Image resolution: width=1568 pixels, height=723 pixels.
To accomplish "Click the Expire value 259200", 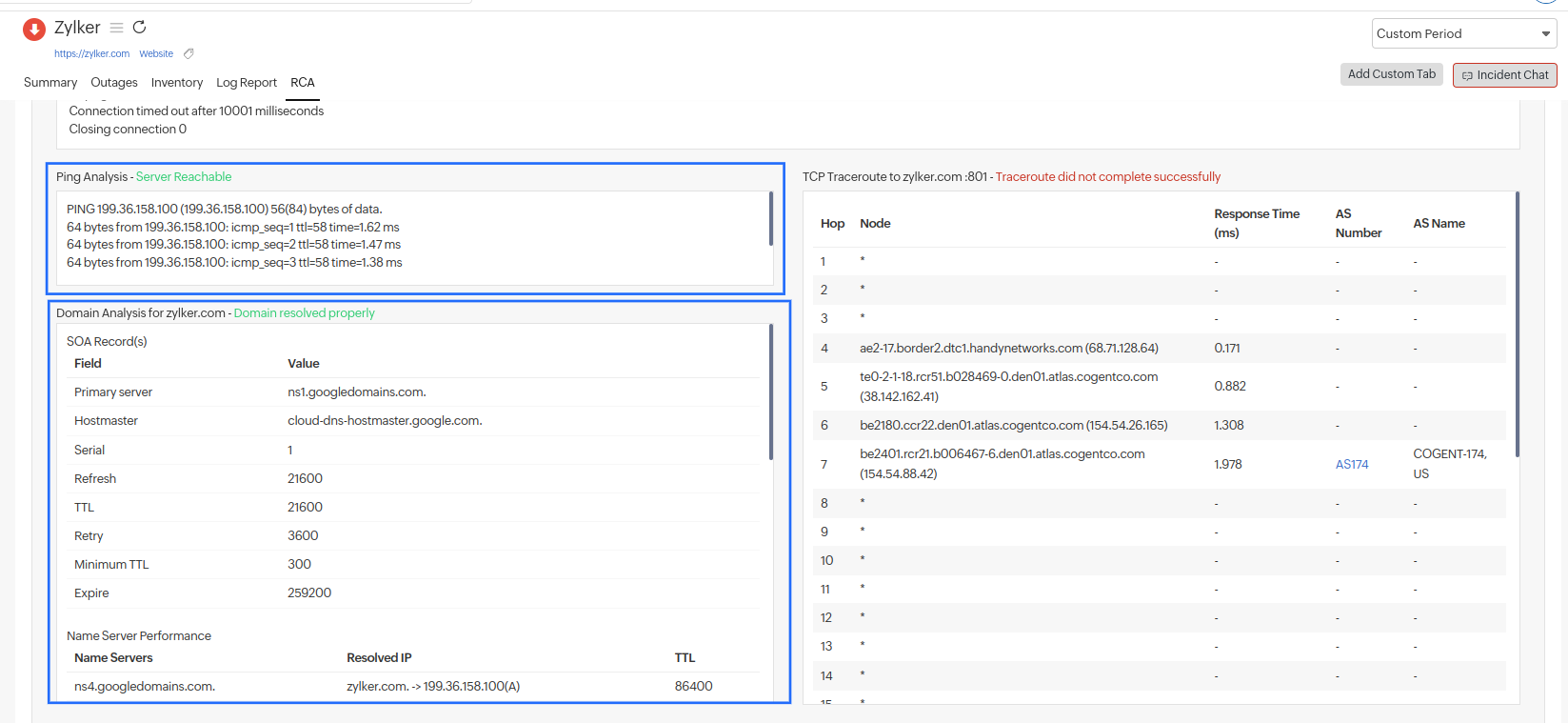I will [309, 593].
